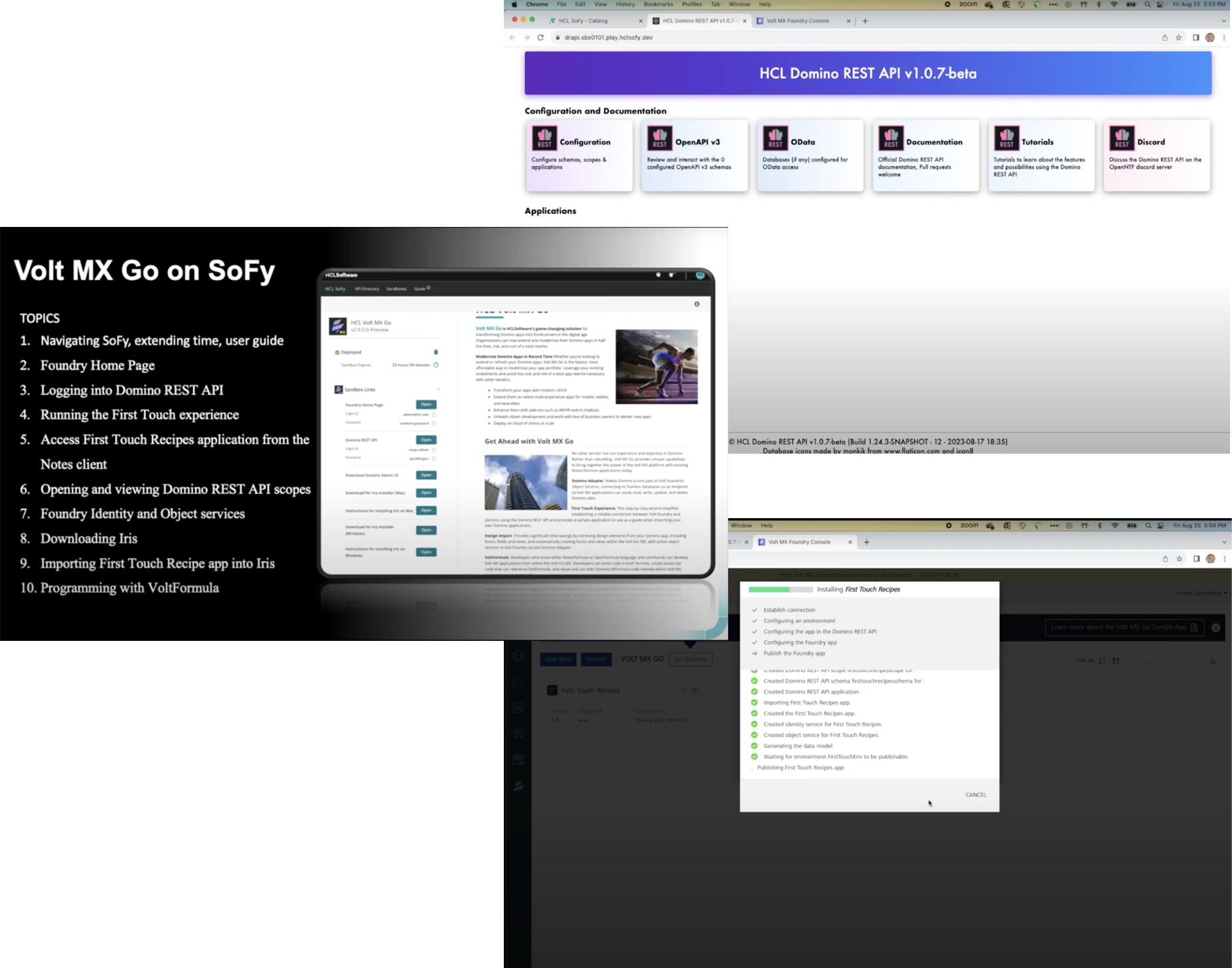1232x968 pixels.
Task: Open tab search chevron in the Domino REST API window
Action: pos(1224,21)
